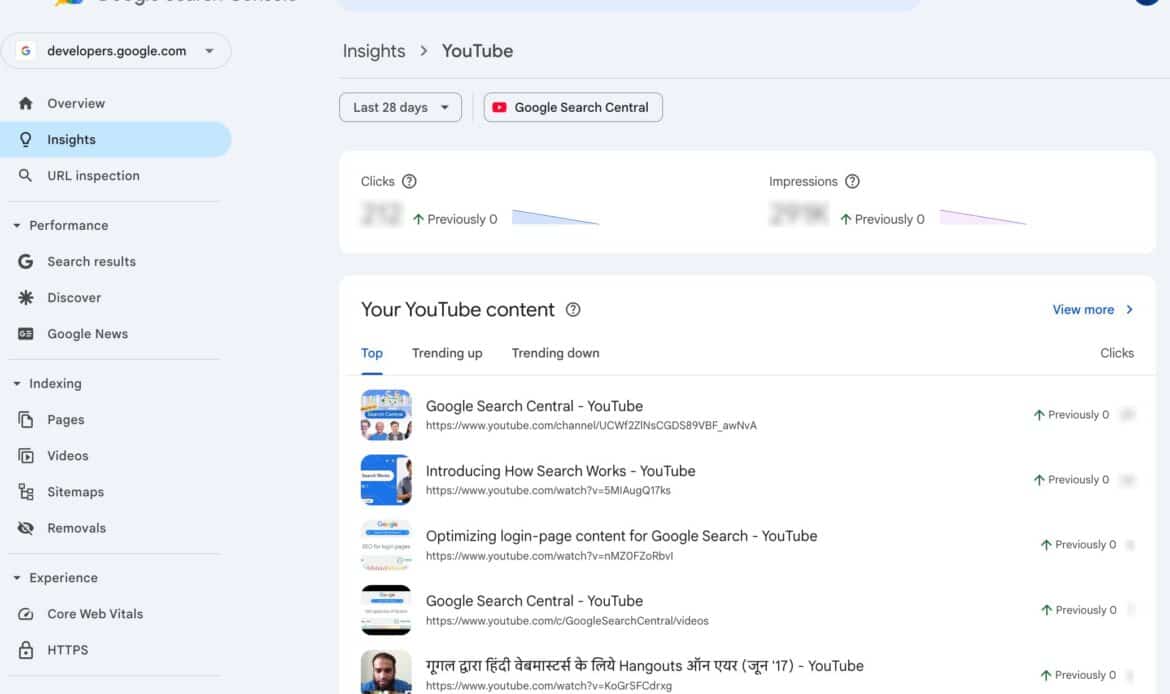Click the Google Search Central channel button
This screenshot has height=694, width=1170.
point(573,107)
